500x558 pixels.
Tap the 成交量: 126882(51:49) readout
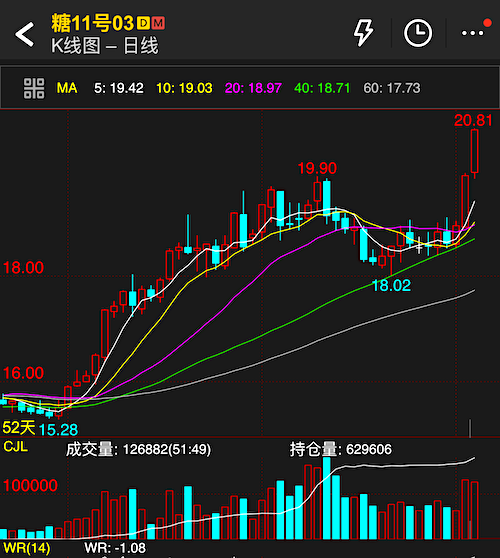[138, 449]
